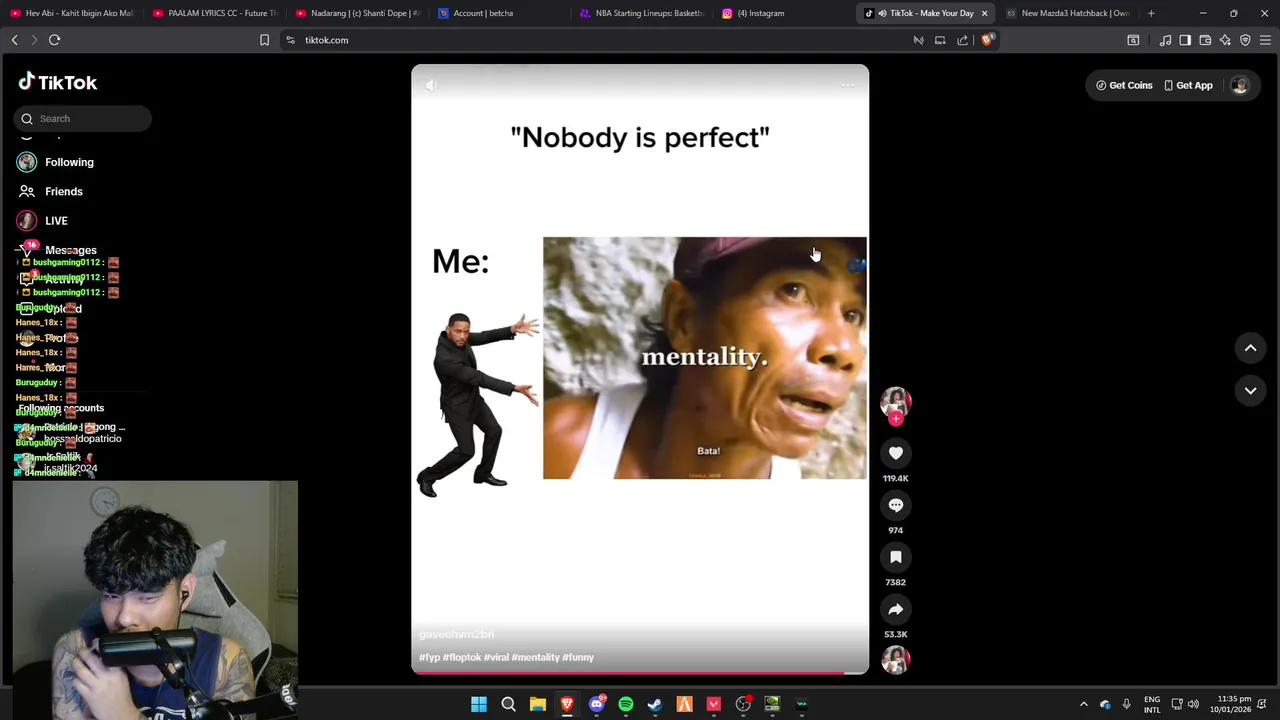Click the Get App button
Screen dimensions: 1280x720
(x=1188, y=85)
